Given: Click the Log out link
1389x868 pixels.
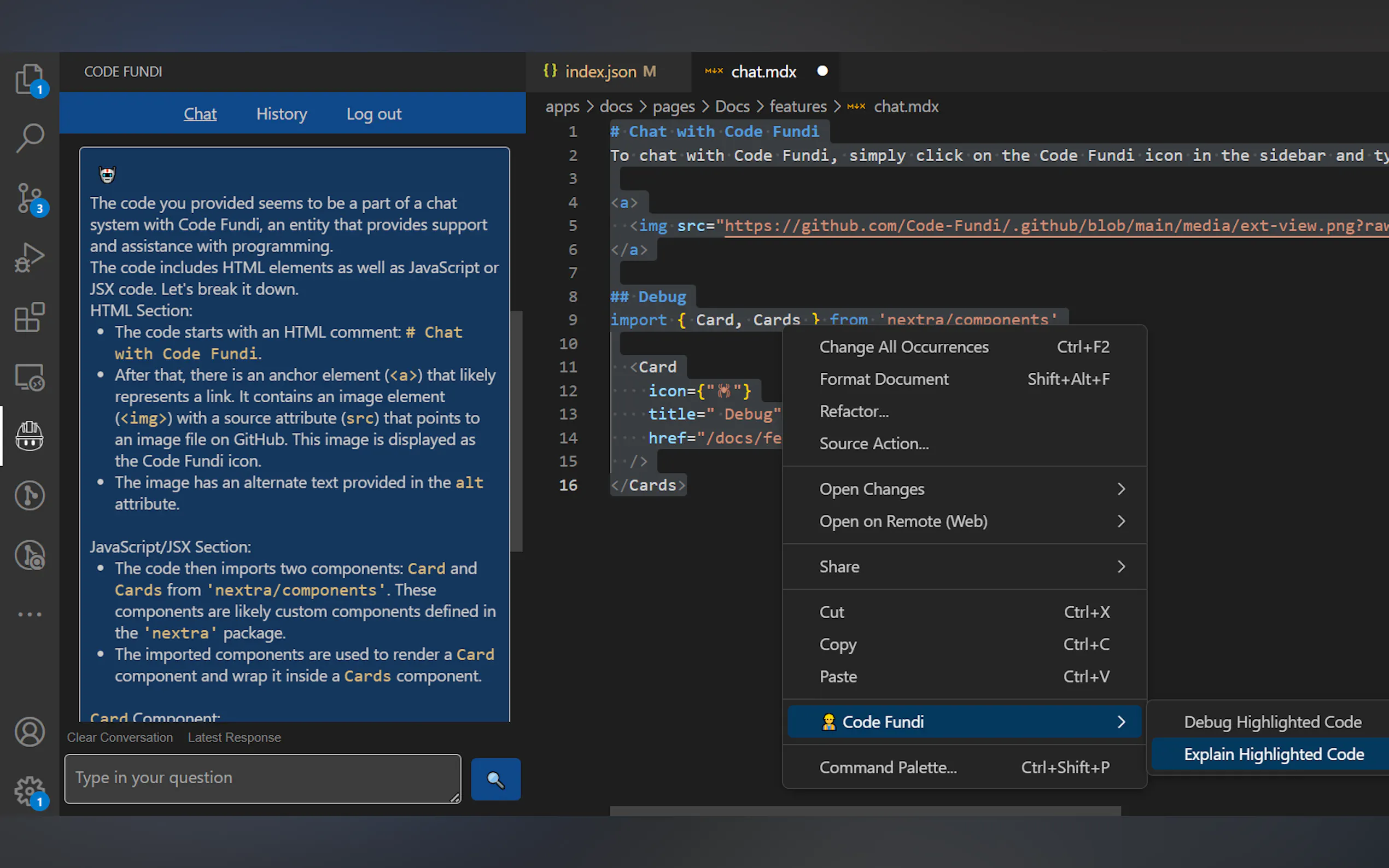Looking at the screenshot, I should (x=374, y=114).
